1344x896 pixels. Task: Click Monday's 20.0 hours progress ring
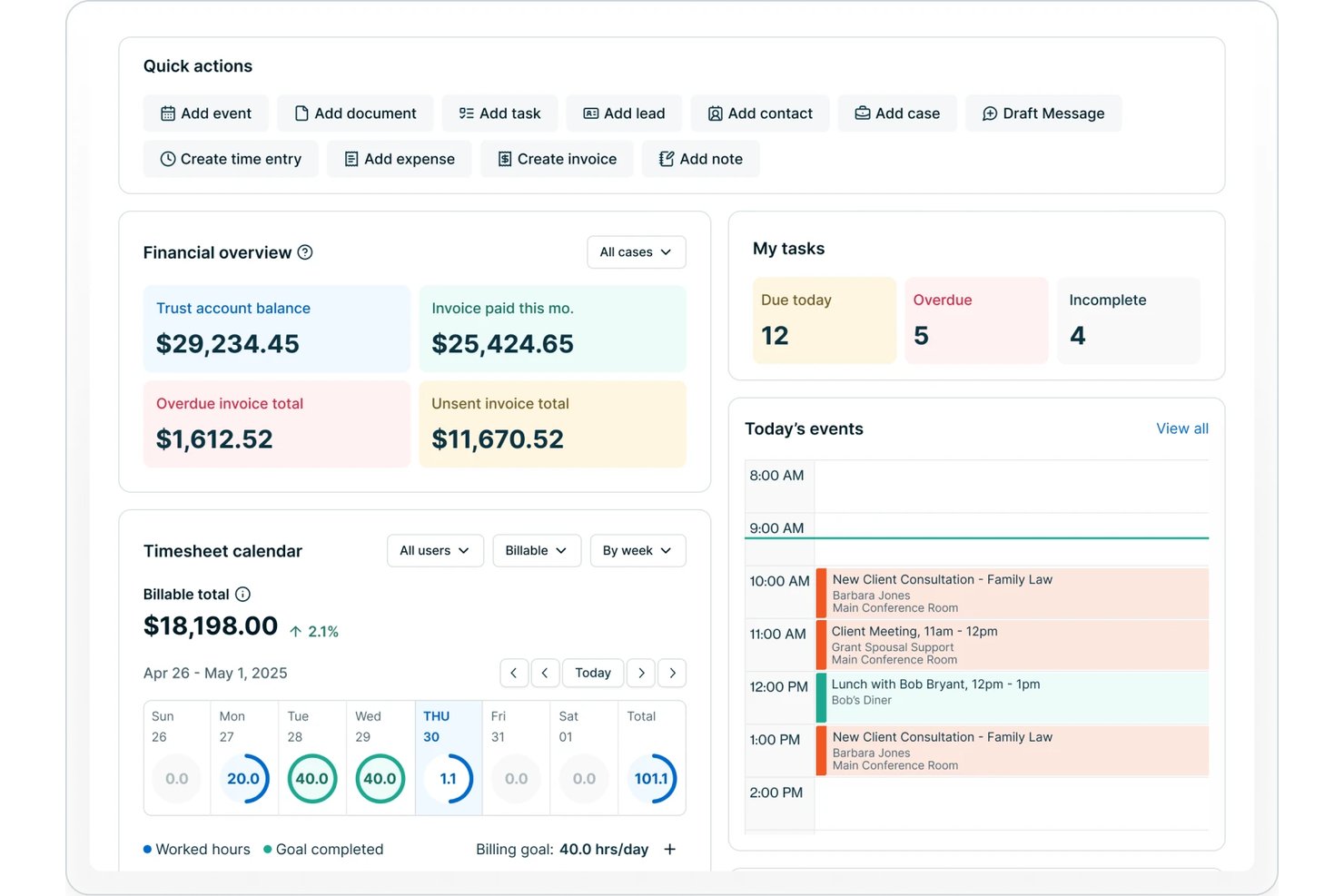click(x=243, y=779)
